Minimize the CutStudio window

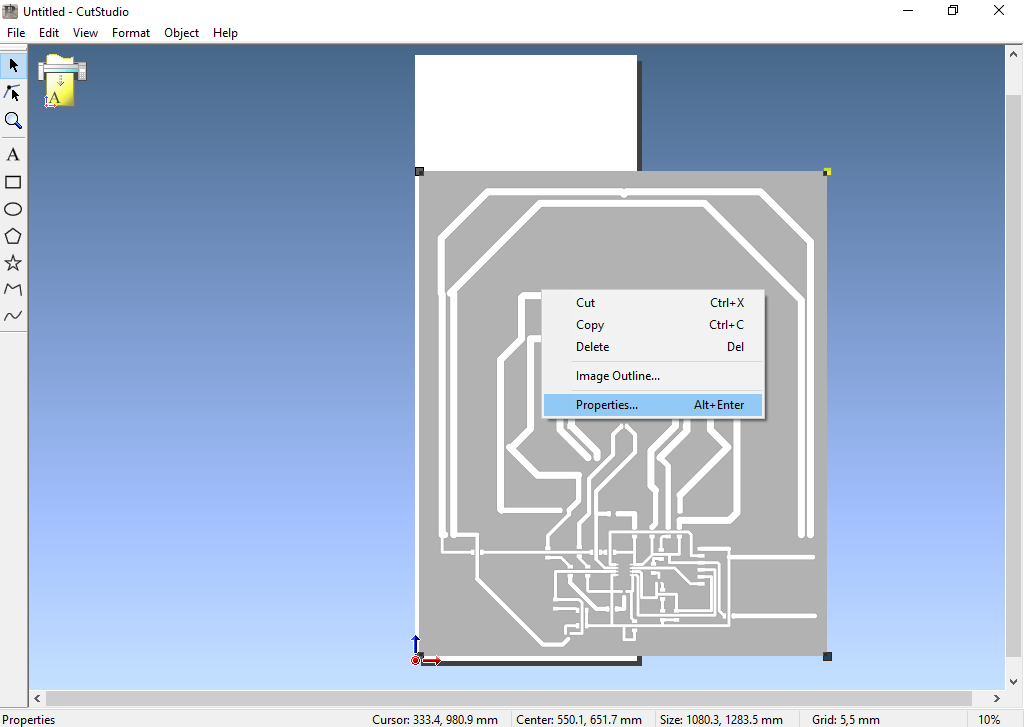point(908,10)
